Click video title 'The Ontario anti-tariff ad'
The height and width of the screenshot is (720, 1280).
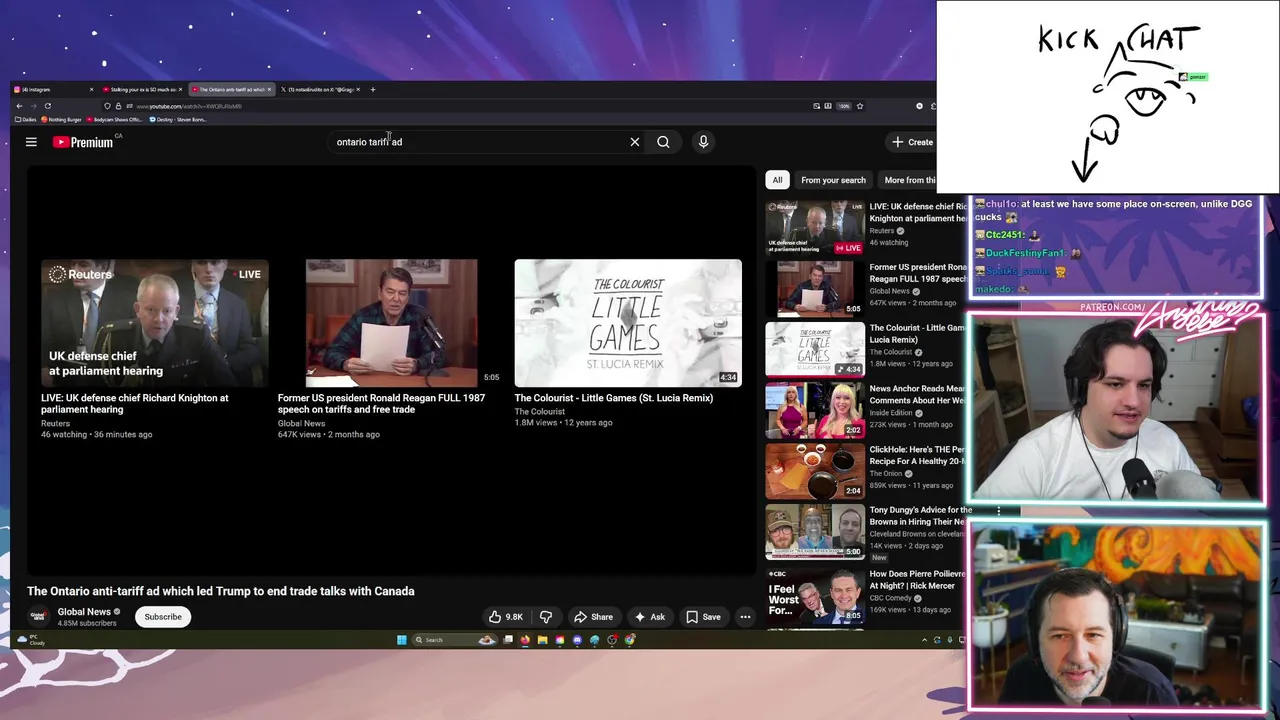220,591
